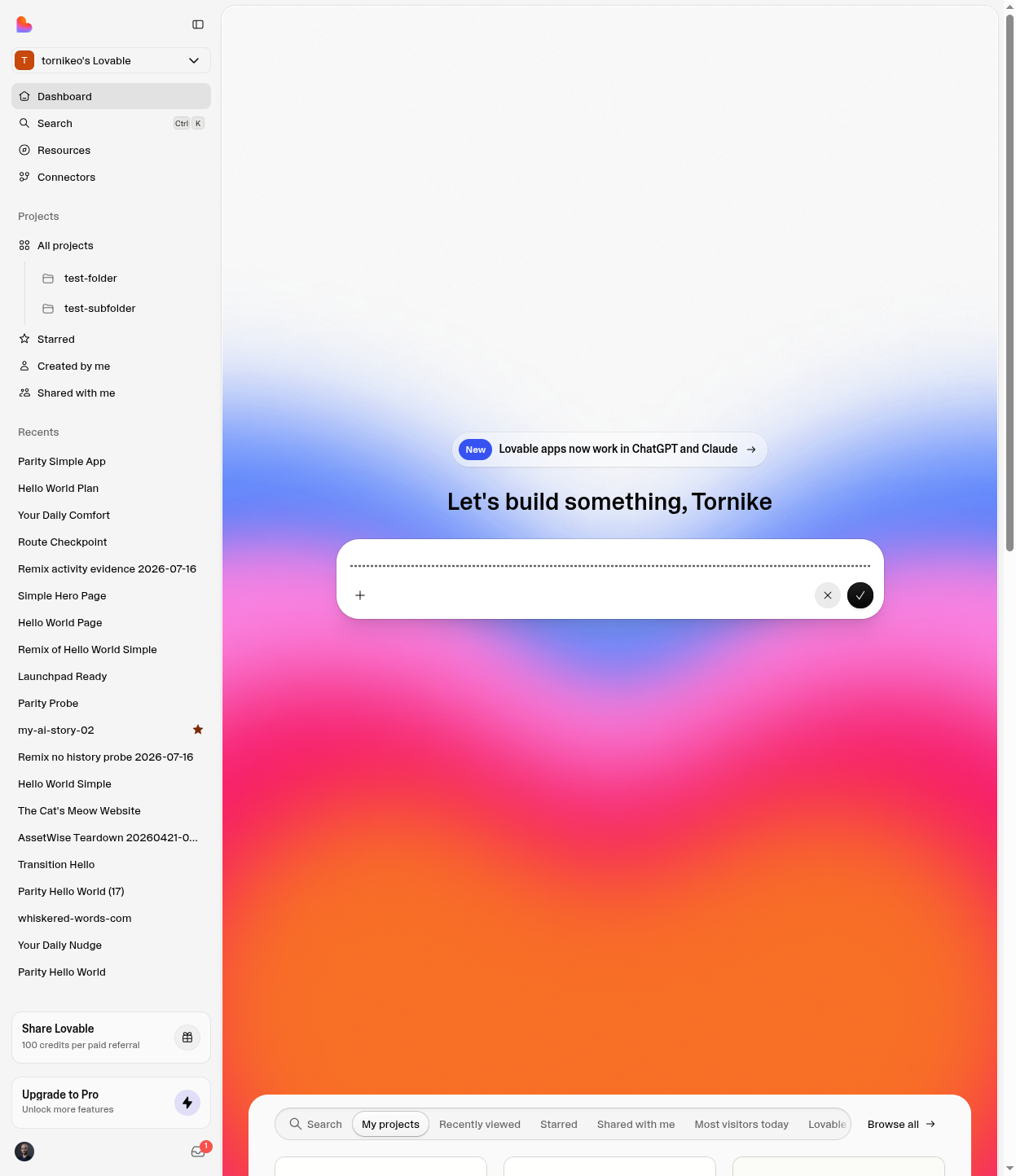Open my-ai-story-02 project
1016x1176 pixels.
111,730
